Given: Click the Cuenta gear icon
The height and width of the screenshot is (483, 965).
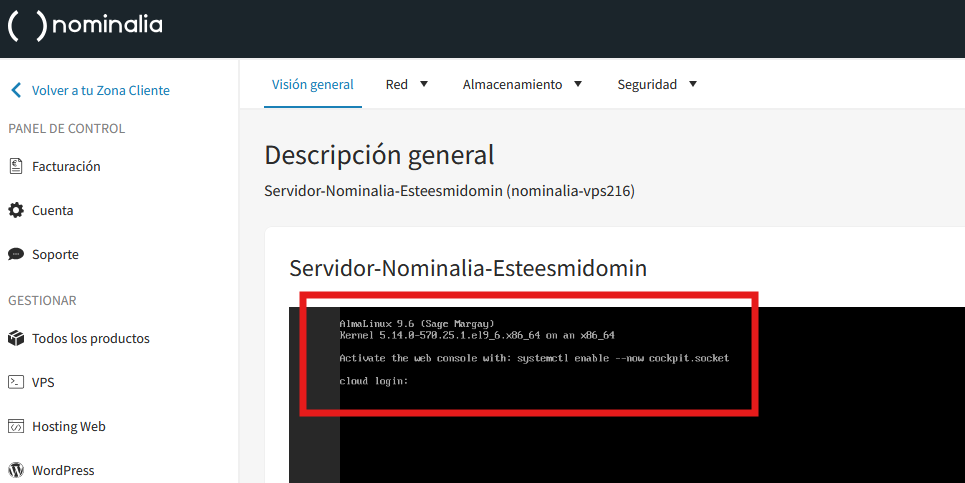Looking at the screenshot, I should (x=16, y=210).
